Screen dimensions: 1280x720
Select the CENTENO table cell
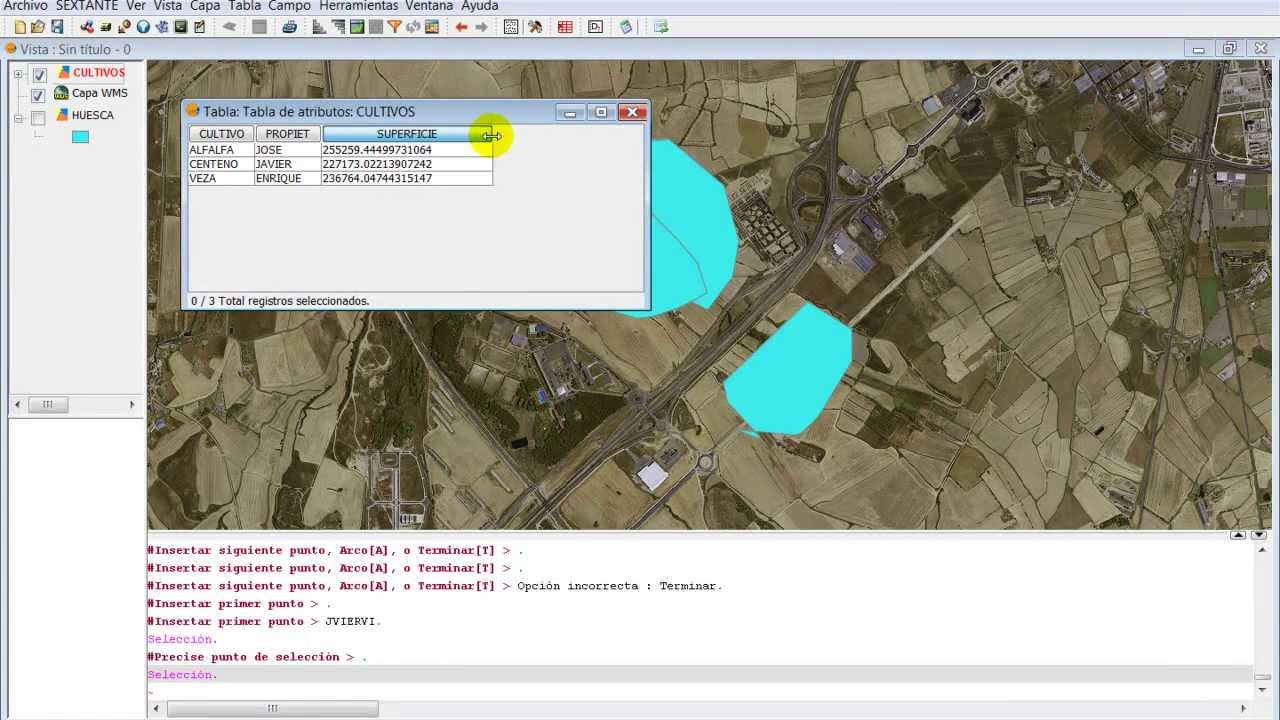click(222, 164)
